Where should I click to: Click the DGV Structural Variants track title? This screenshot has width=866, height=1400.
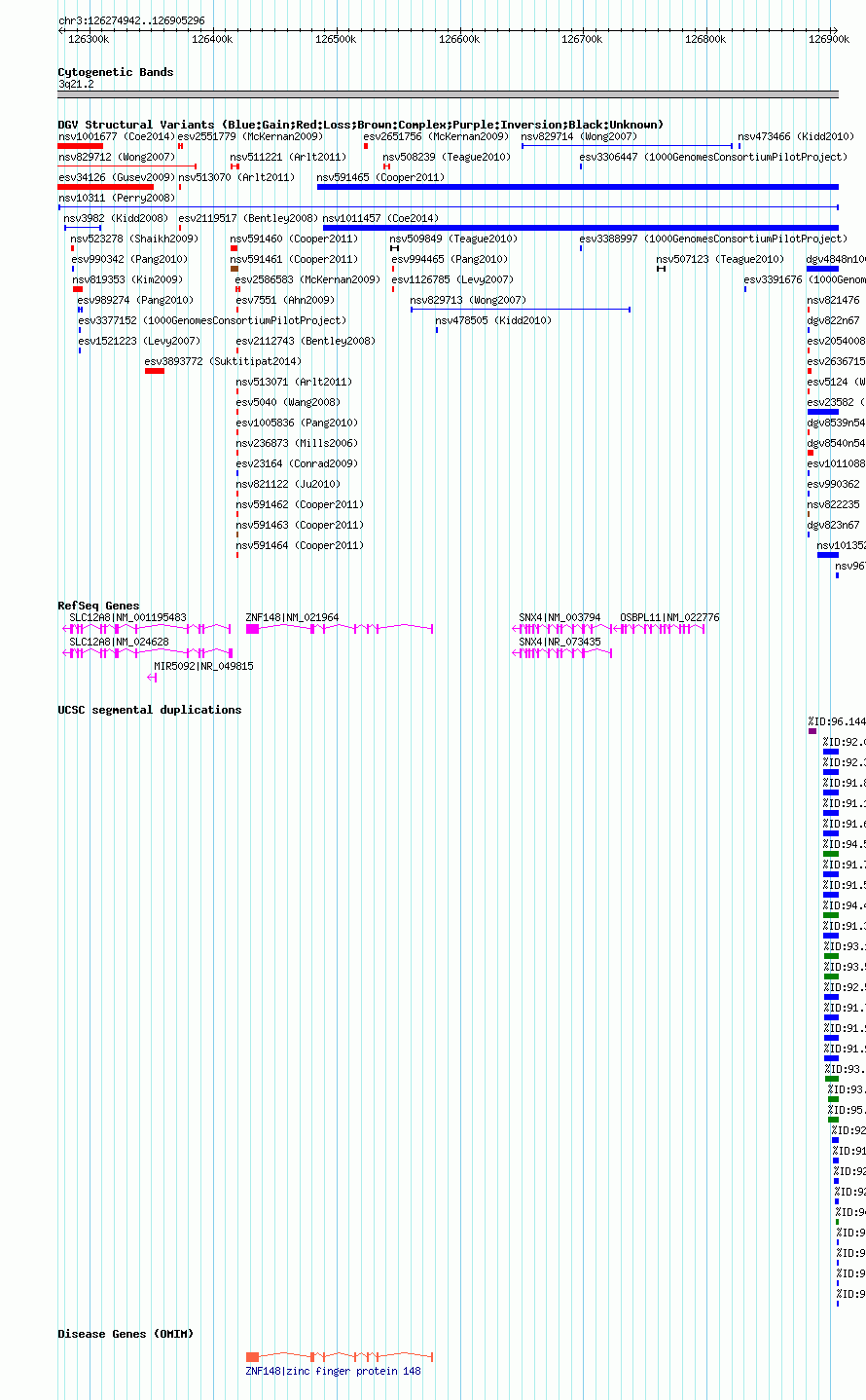tap(360, 125)
